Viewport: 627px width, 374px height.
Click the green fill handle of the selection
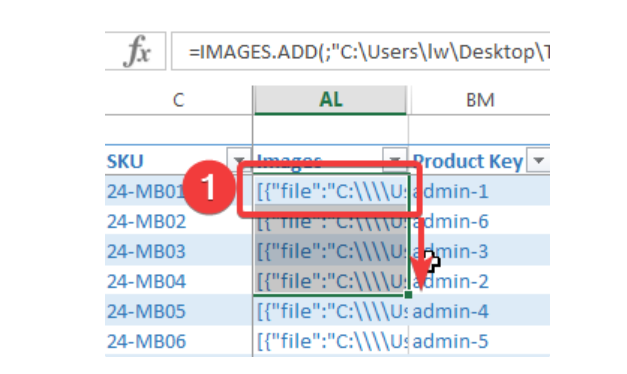408,295
